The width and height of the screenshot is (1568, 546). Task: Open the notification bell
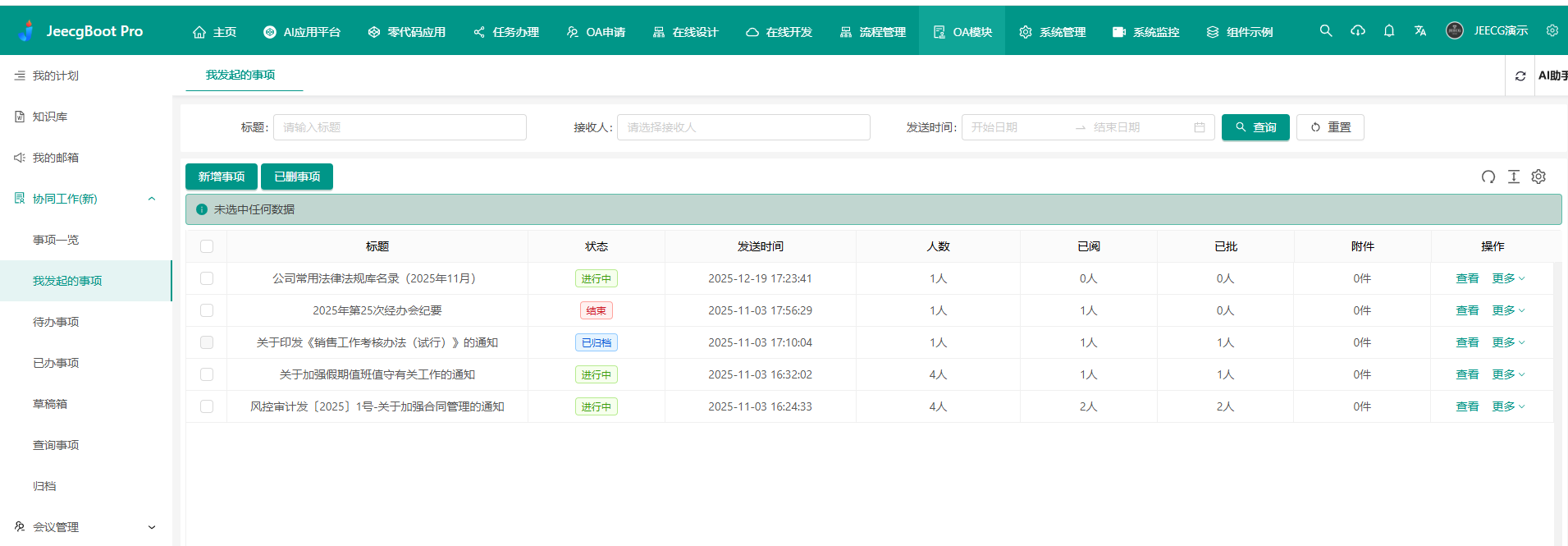(1388, 31)
